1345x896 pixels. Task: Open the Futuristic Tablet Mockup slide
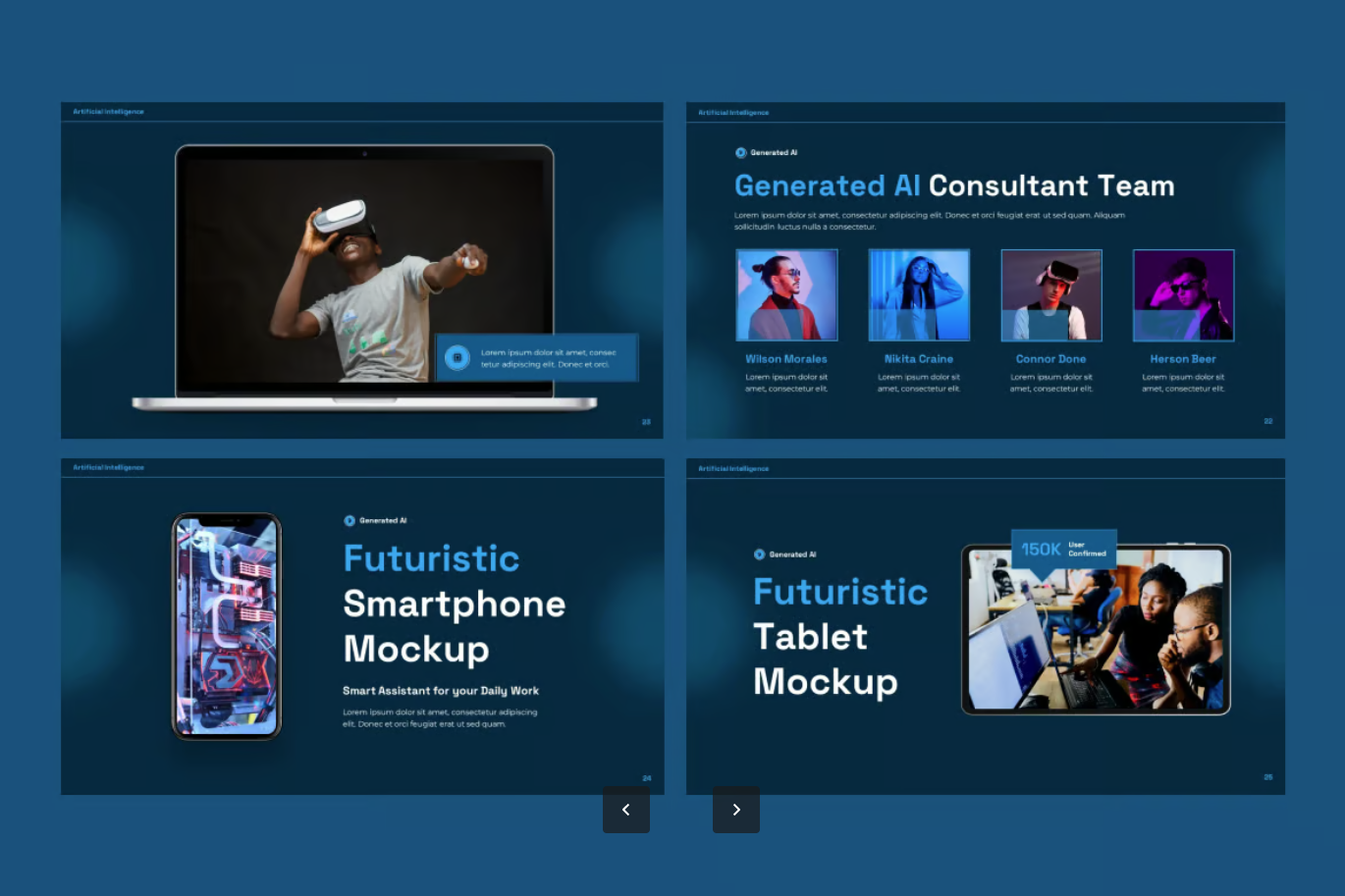coord(986,626)
